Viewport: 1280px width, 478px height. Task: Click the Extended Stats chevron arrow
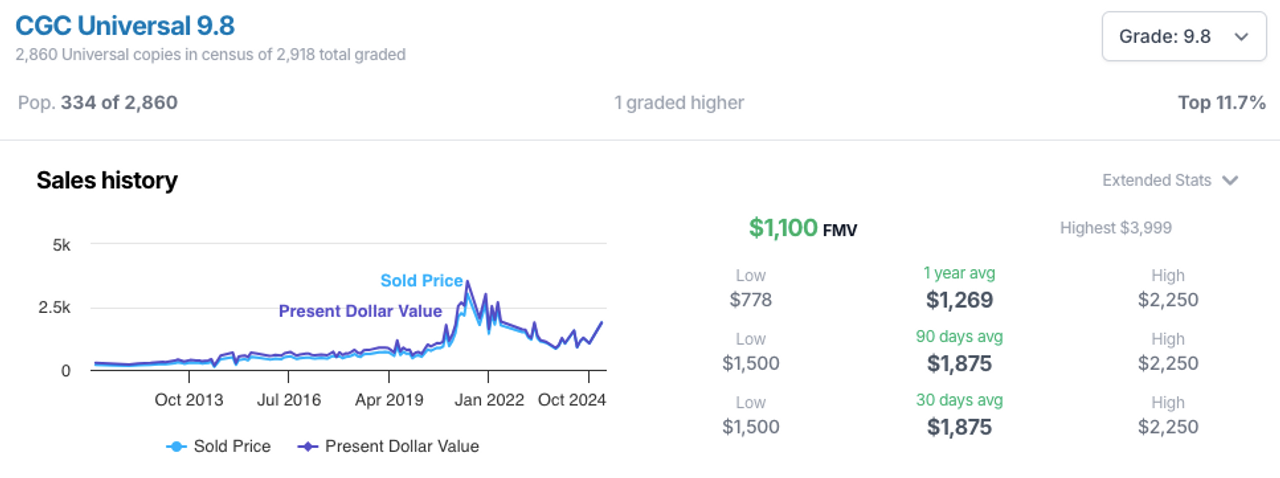(x=1230, y=181)
